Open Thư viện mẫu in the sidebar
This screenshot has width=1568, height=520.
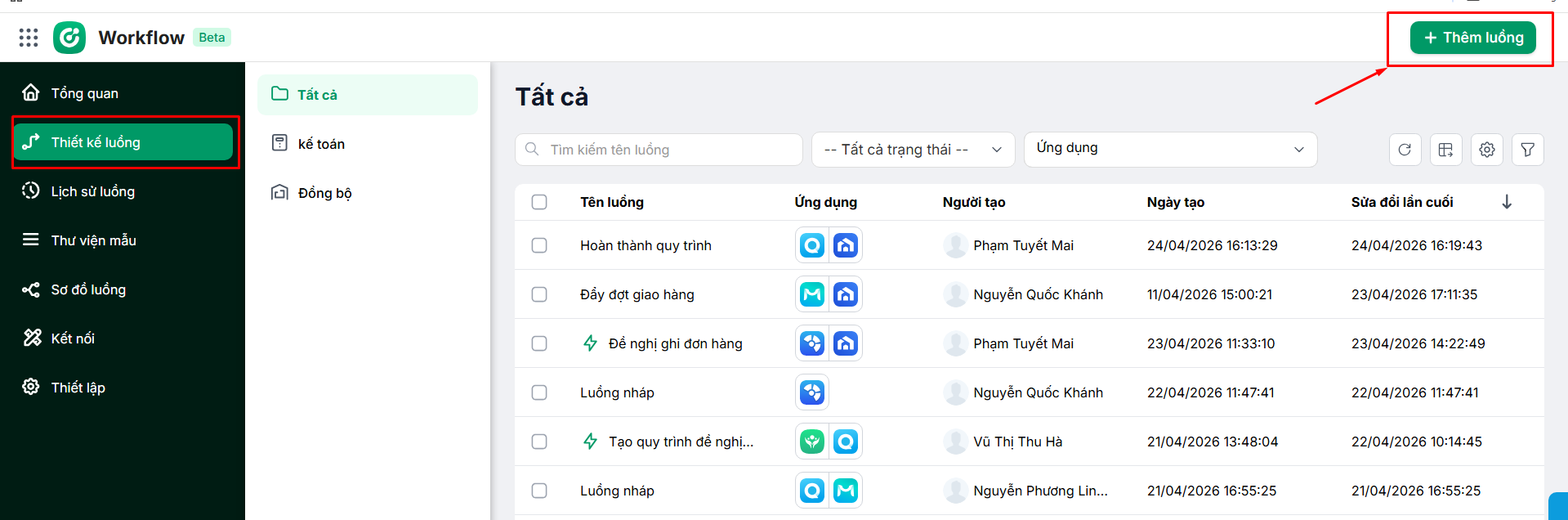(93, 240)
